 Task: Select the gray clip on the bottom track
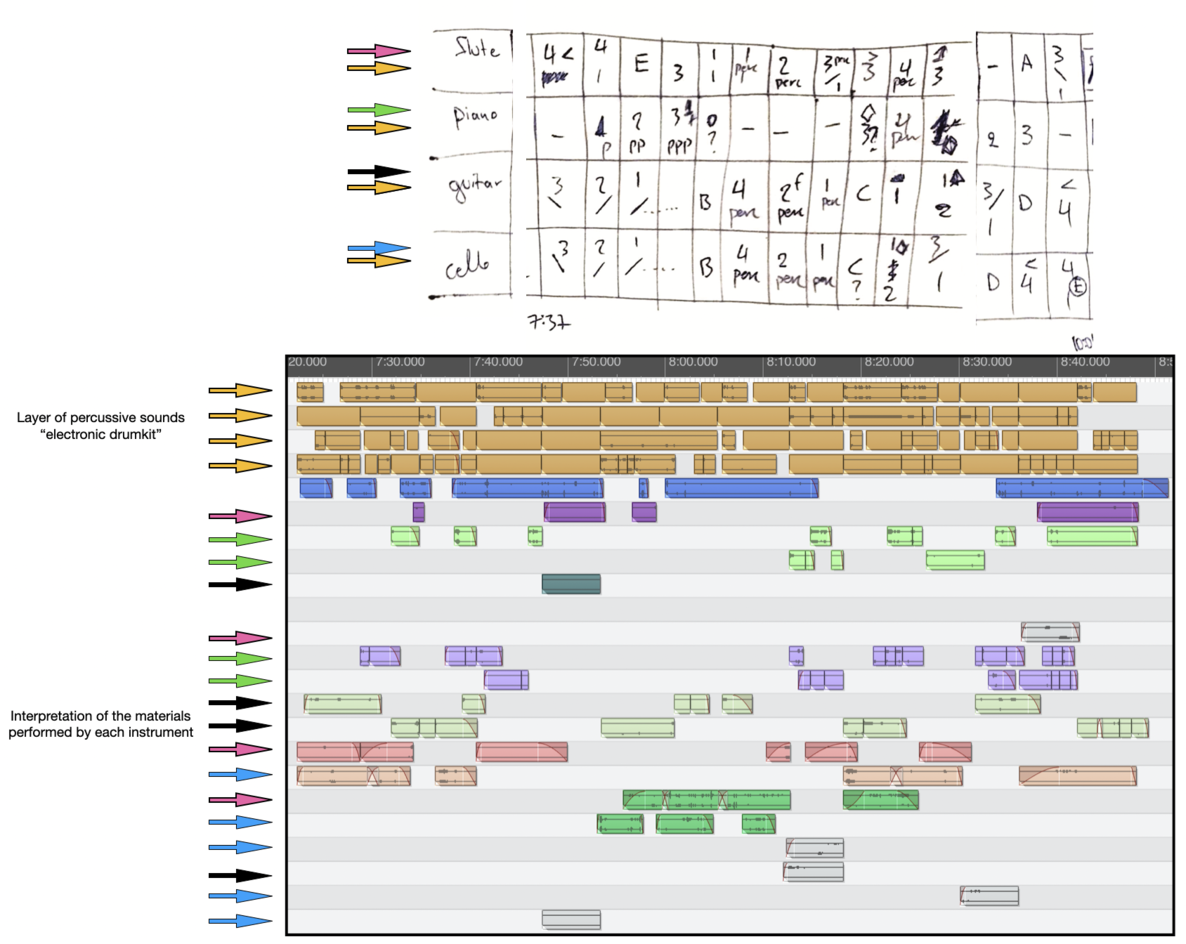point(571,920)
